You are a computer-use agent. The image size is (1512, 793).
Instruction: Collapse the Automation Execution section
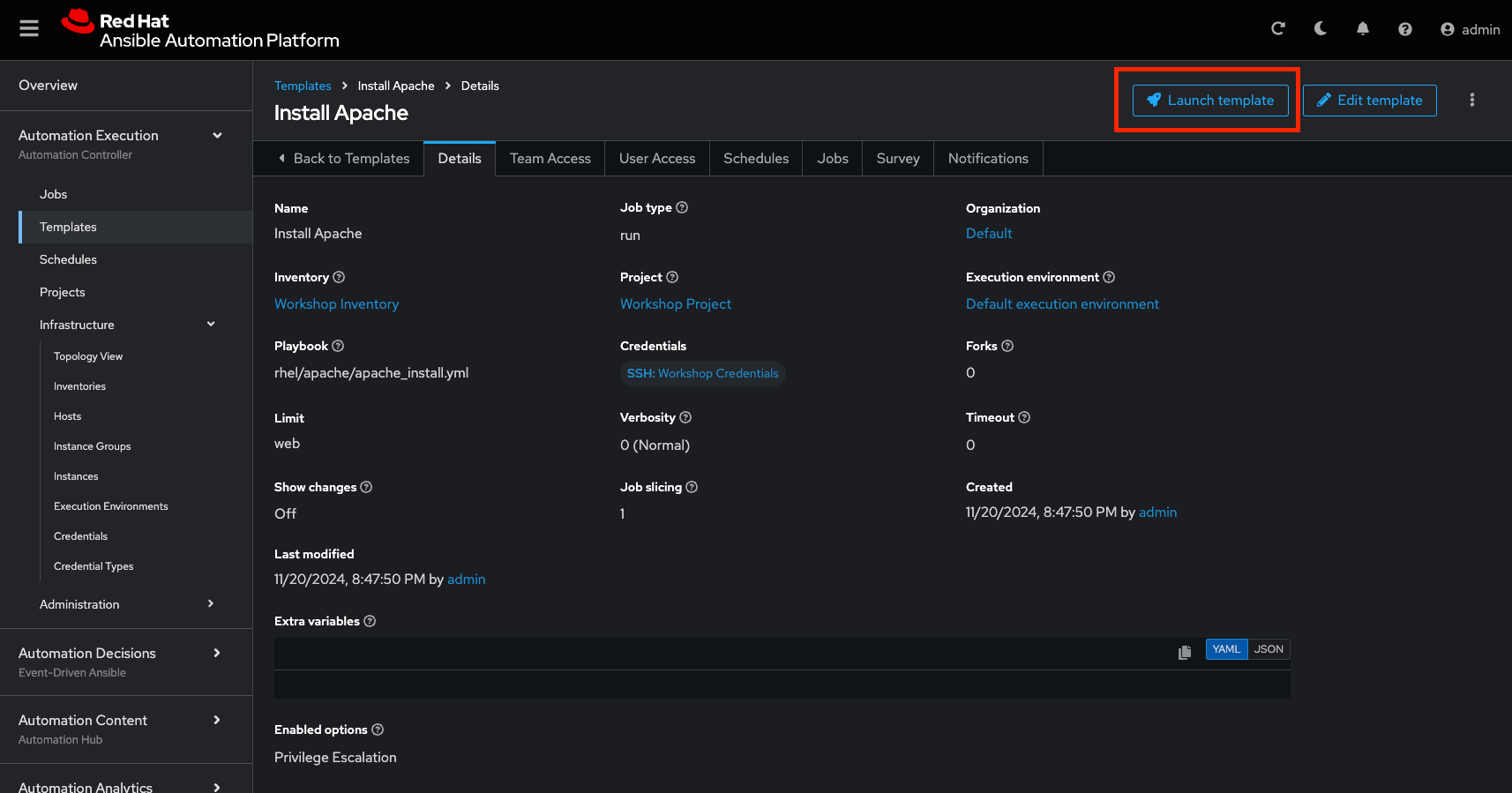point(217,136)
